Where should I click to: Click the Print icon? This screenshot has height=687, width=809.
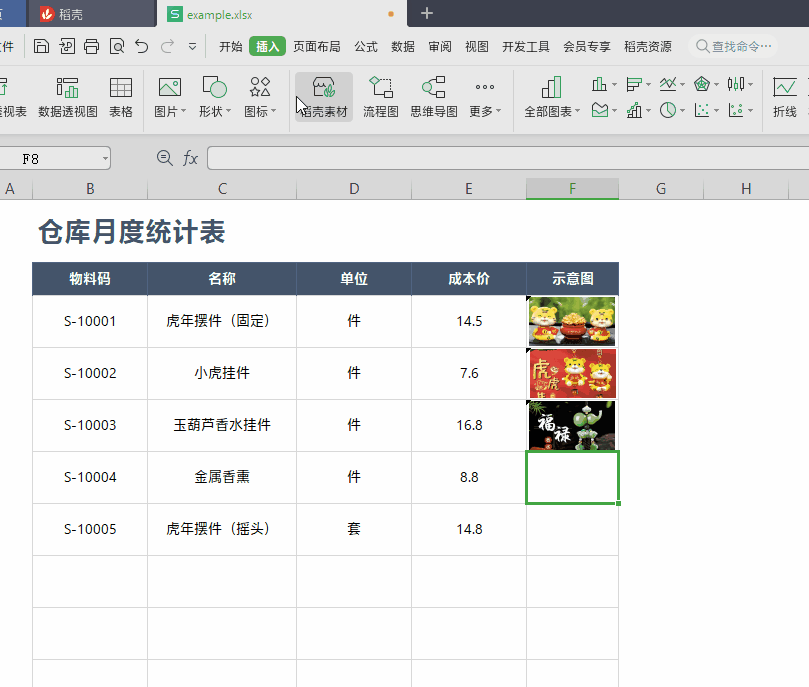click(91, 46)
